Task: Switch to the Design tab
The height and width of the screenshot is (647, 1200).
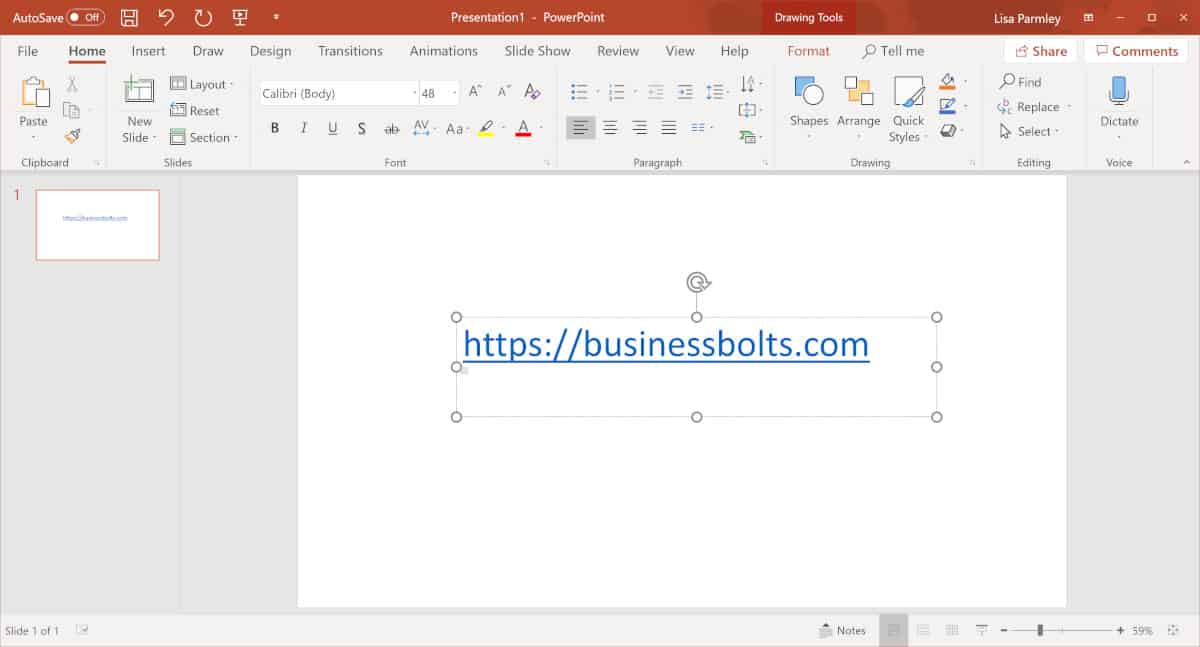Action: 270,51
